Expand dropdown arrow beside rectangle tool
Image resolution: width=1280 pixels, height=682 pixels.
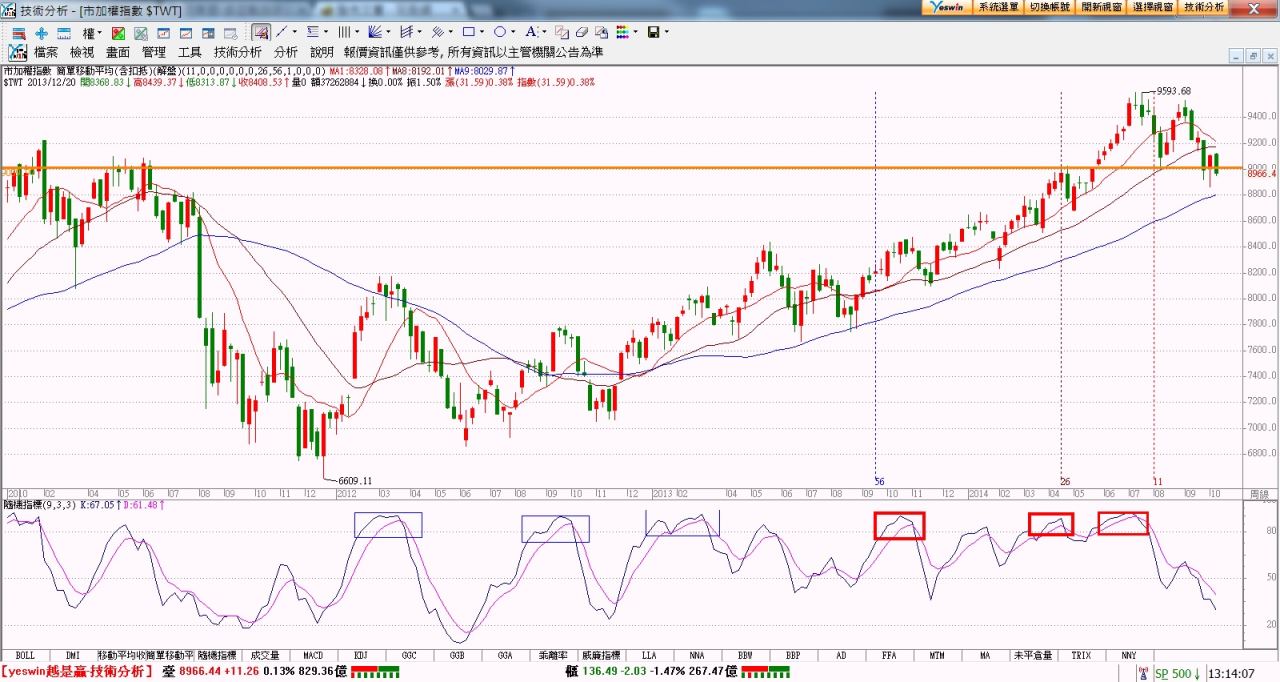point(482,32)
